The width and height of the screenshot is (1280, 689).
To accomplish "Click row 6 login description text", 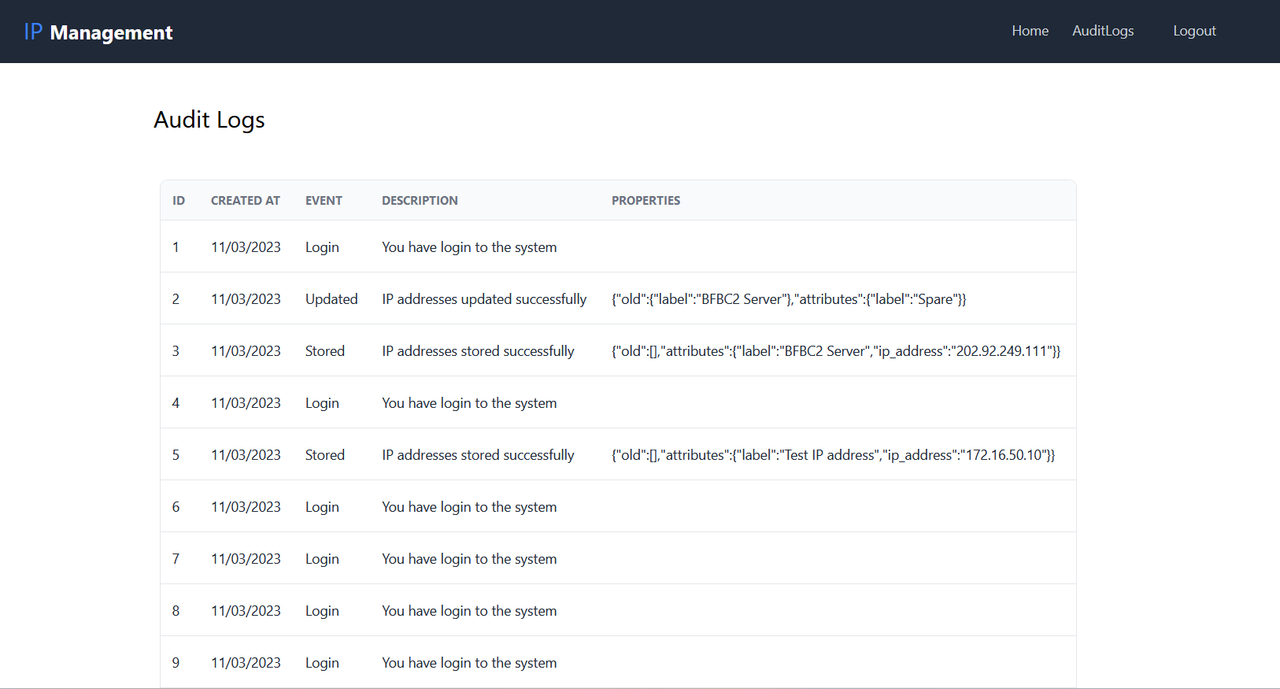I will (x=469, y=507).
